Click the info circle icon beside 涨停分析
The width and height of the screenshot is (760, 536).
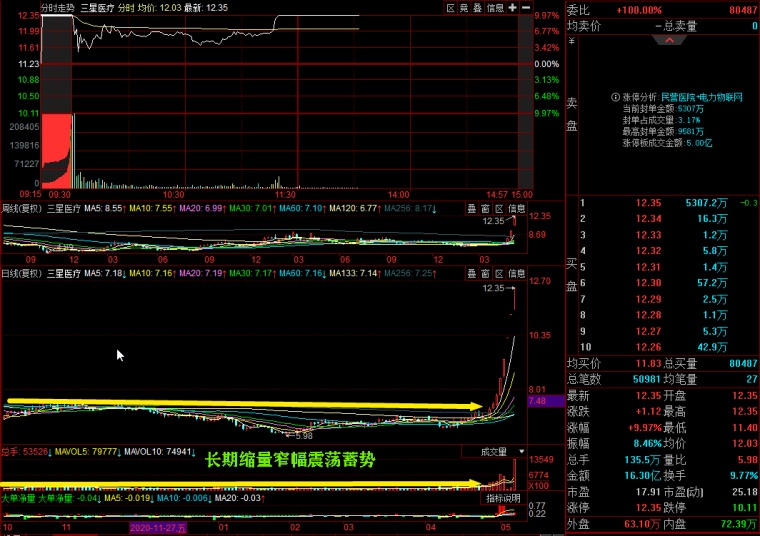[x=615, y=98]
